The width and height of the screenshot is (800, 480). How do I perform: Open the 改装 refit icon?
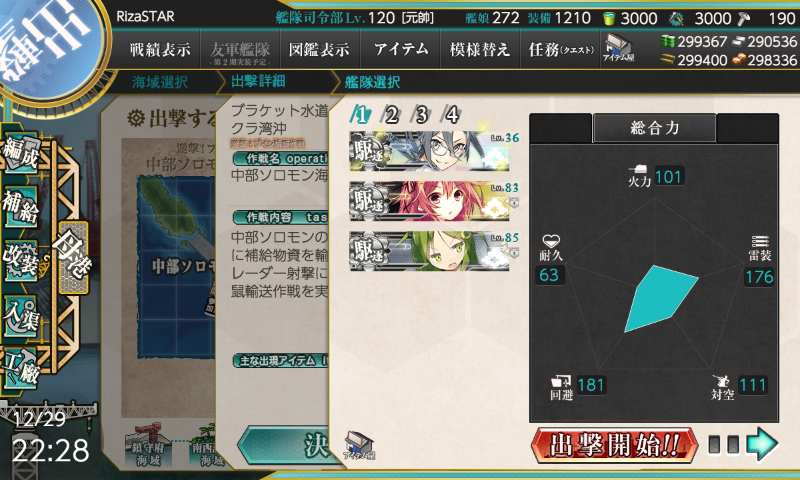click(x=20, y=261)
